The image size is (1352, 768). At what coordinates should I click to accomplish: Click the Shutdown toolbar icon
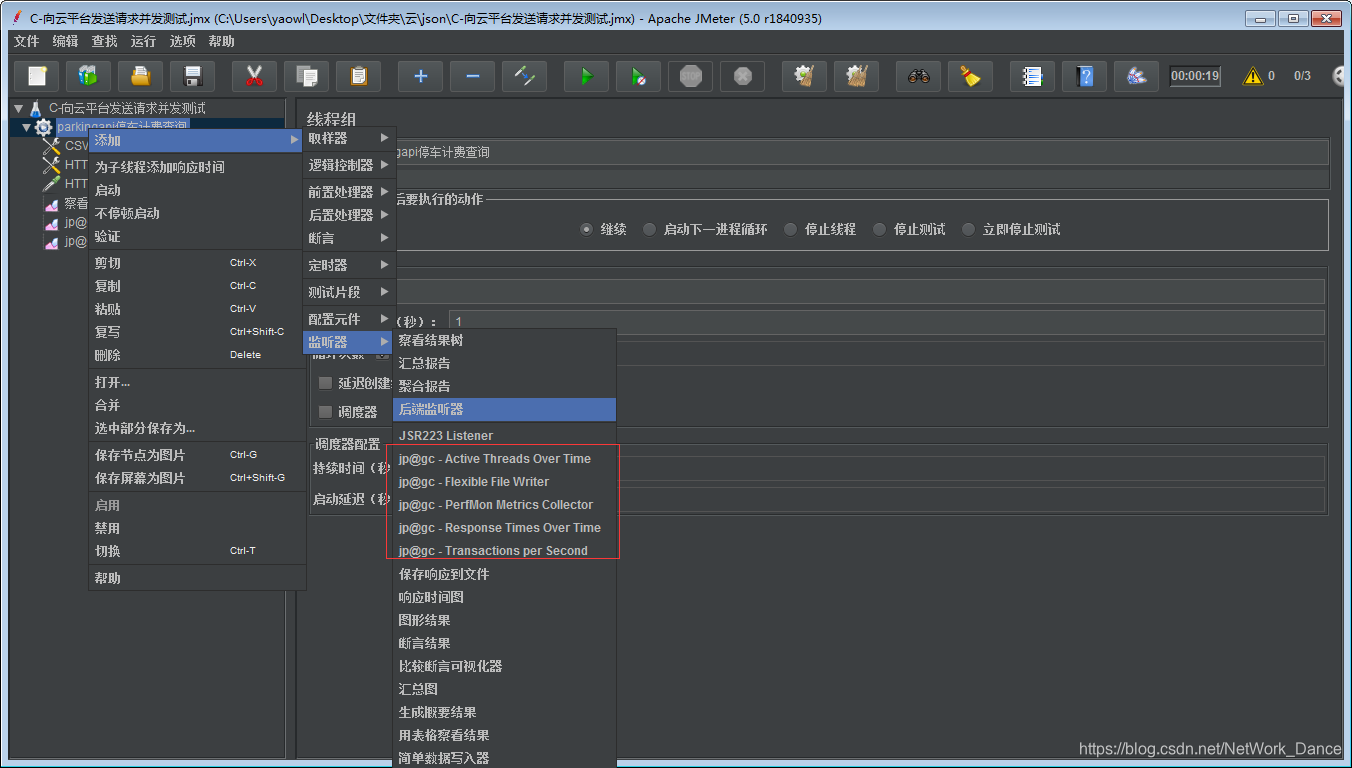point(743,76)
